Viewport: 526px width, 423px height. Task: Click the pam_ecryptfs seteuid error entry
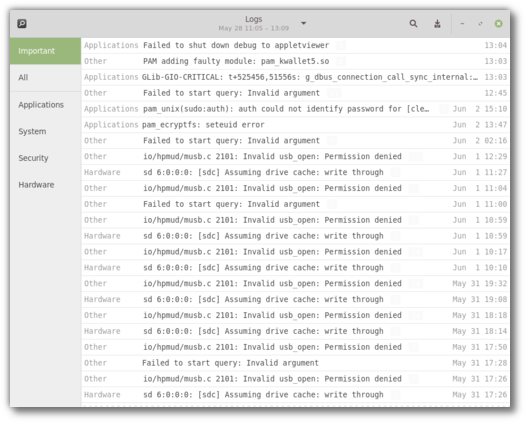(x=296, y=125)
